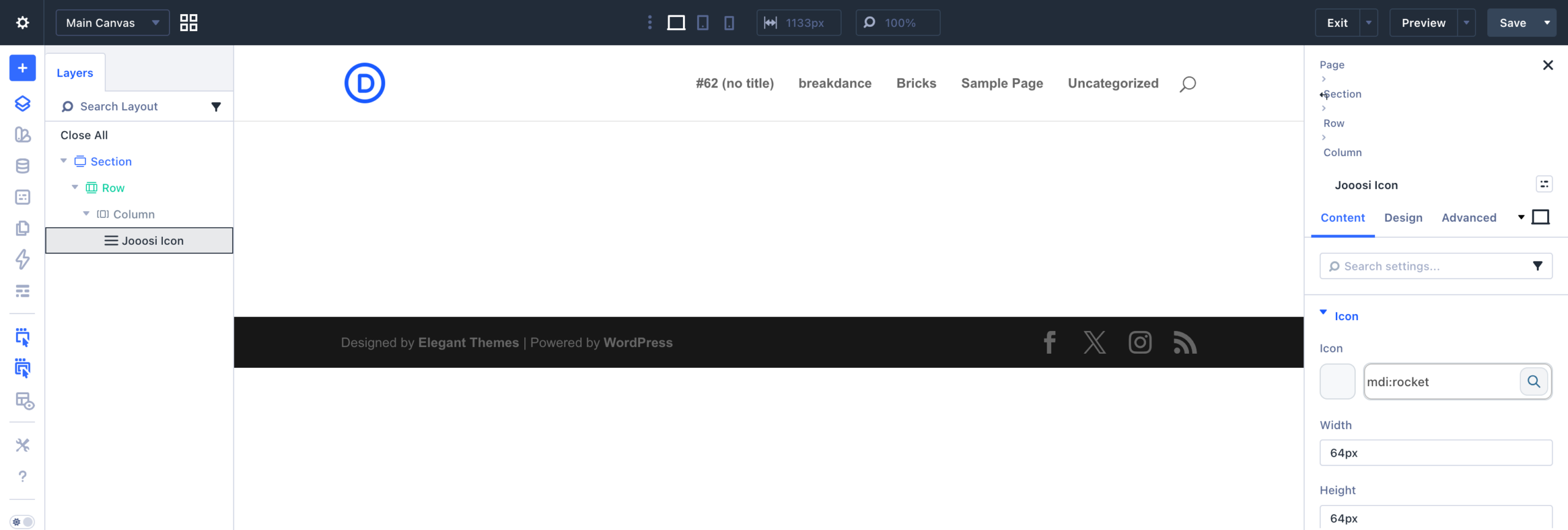The height and width of the screenshot is (530, 1568).
Task: Collapse the Section layer in tree
Action: (64, 161)
